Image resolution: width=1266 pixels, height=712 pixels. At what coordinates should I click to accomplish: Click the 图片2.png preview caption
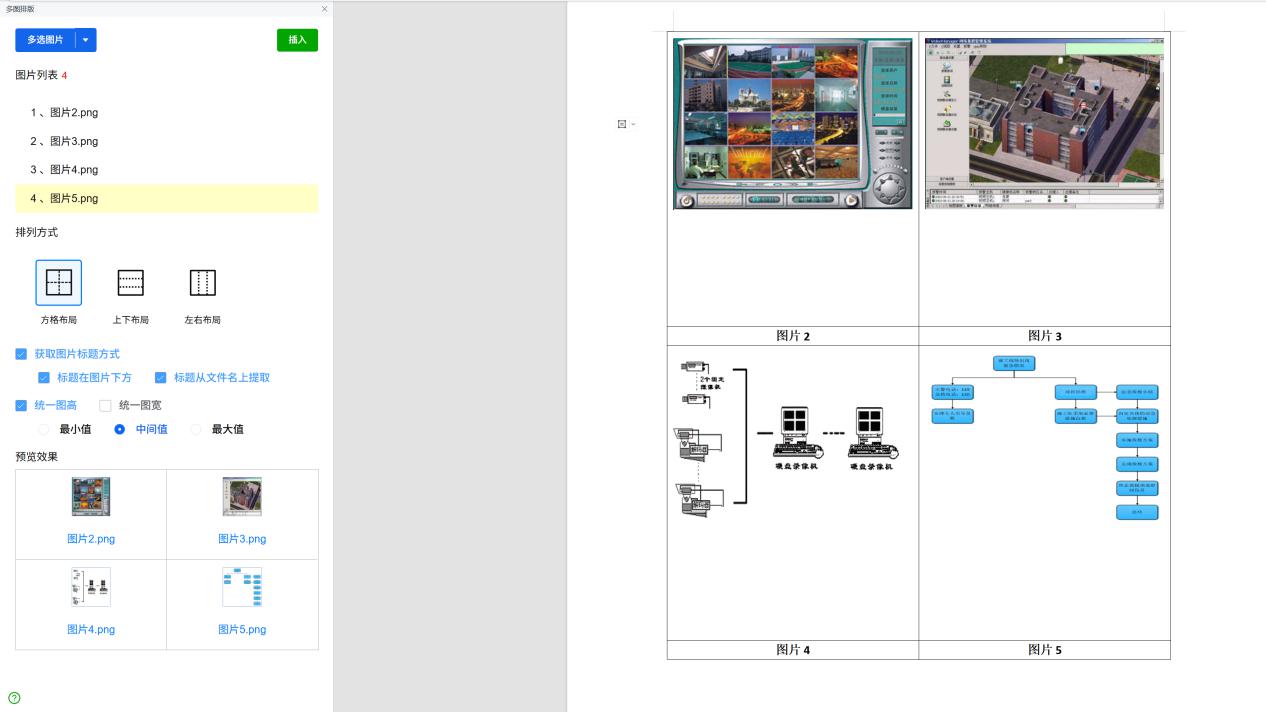[x=91, y=539]
